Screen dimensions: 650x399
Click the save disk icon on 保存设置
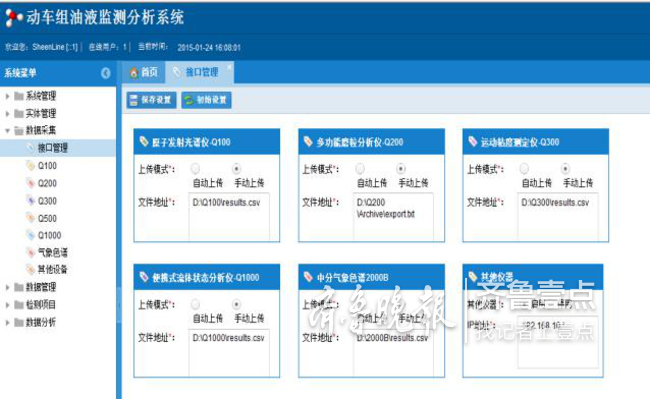point(133,100)
